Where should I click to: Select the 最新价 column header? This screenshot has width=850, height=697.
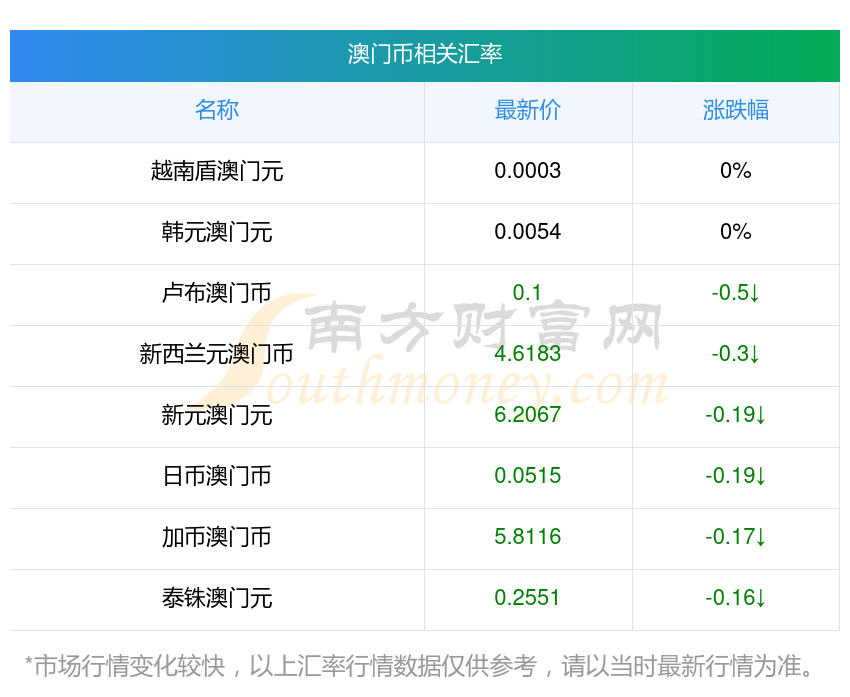click(x=528, y=110)
